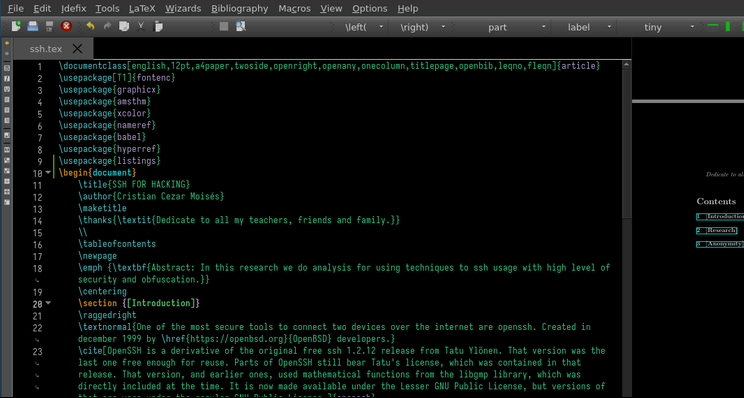Click [Introduction] in the \section line

click(161, 303)
